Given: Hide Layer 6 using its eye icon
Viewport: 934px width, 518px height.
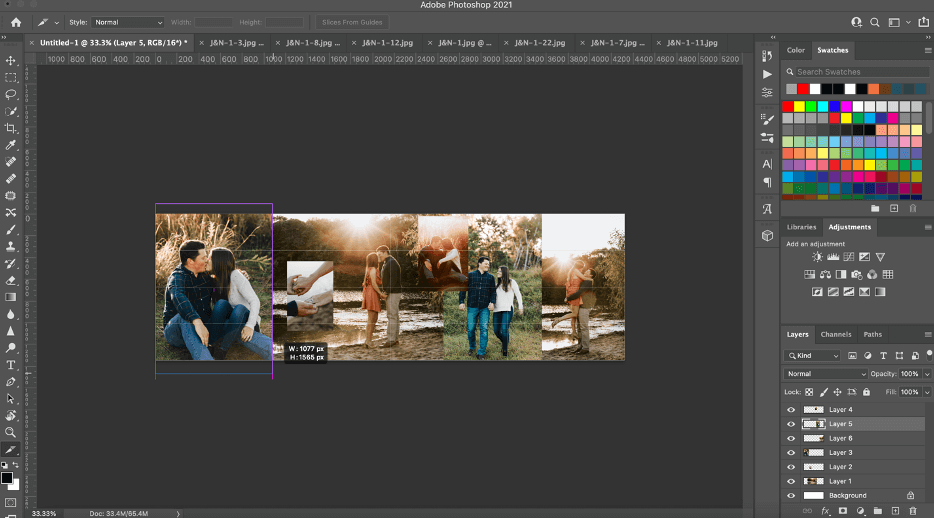Looking at the screenshot, I should [x=791, y=438].
